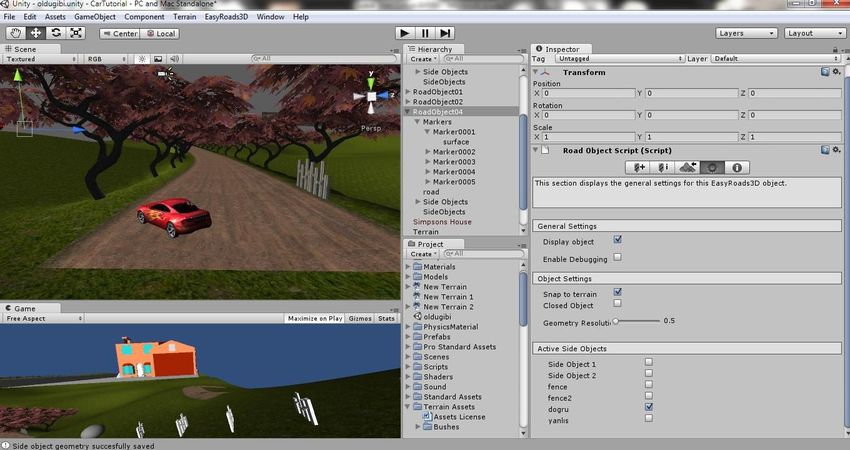Enable the Closed Object checkbox
This screenshot has width=850, height=450.
618,303
